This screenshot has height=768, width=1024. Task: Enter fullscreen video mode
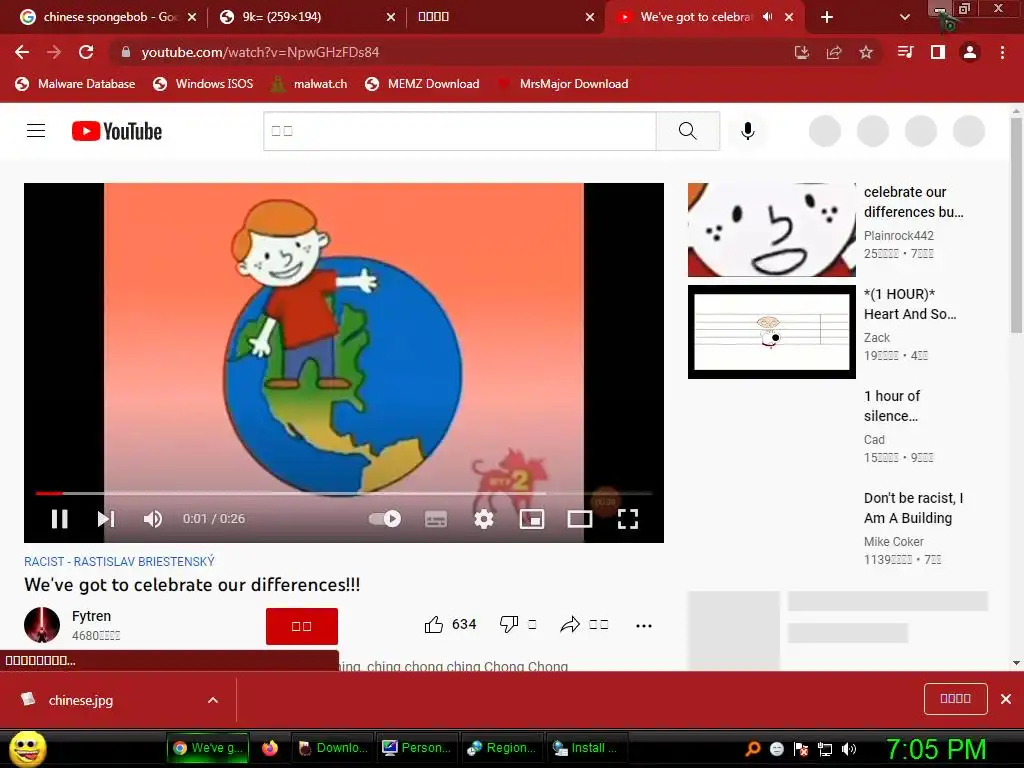point(628,519)
